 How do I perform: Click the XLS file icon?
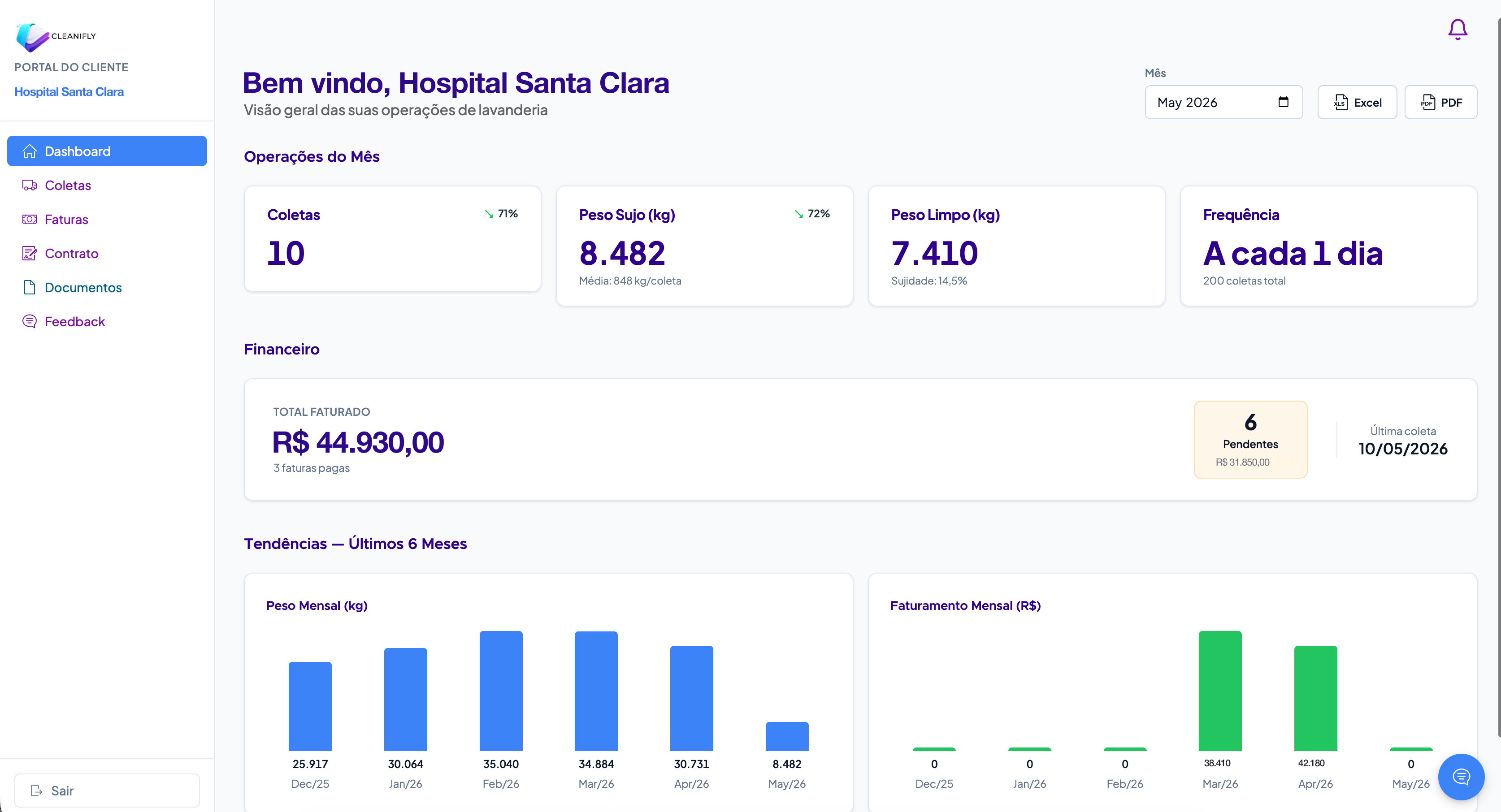[1340, 103]
